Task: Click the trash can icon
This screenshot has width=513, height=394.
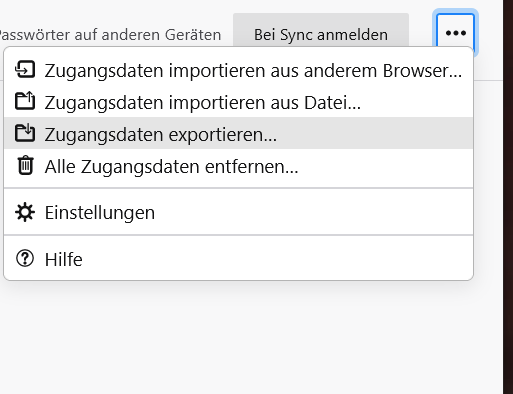Action: tap(25, 165)
